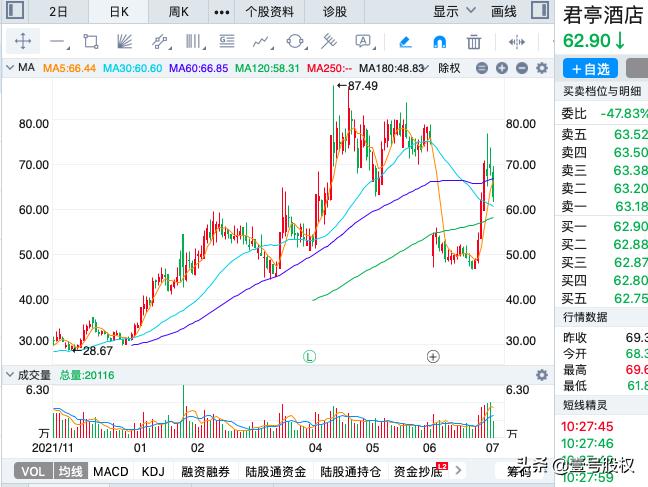The image size is (648, 487).
Task: Click the MA5:66.44 indicator label
Action: pos(69,68)
